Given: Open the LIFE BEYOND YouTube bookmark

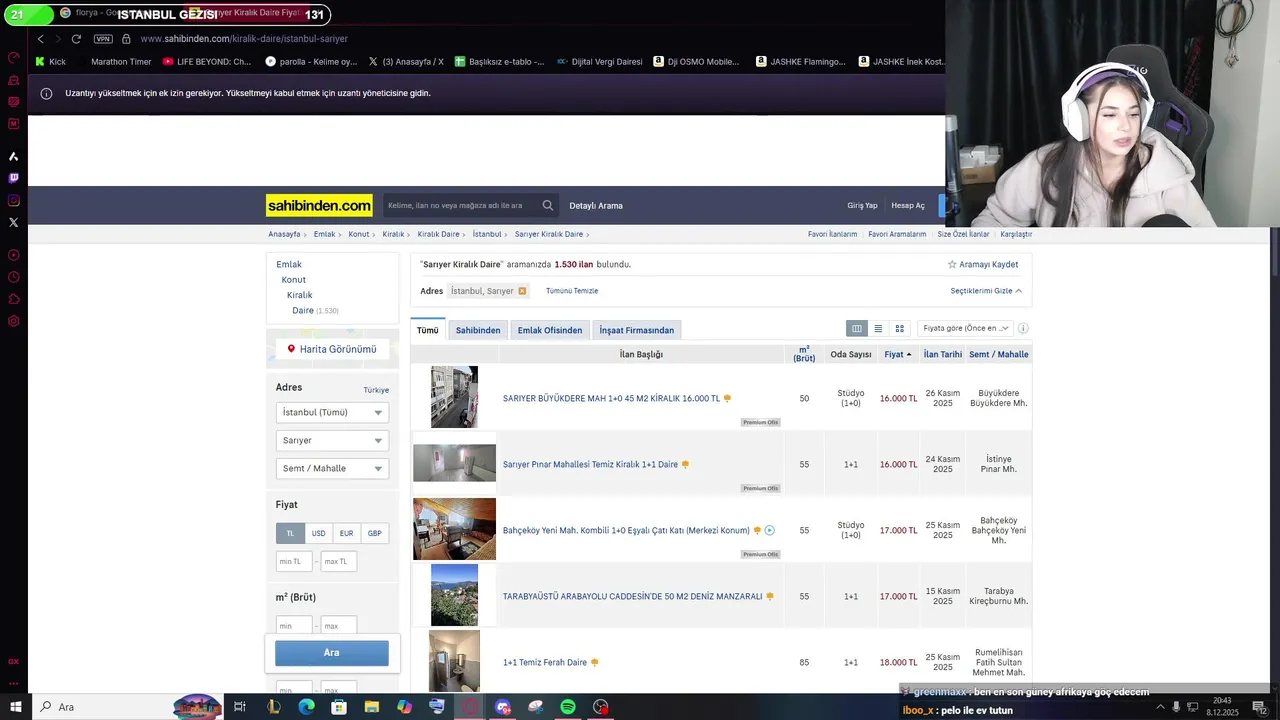Looking at the screenshot, I should [207, 61].
